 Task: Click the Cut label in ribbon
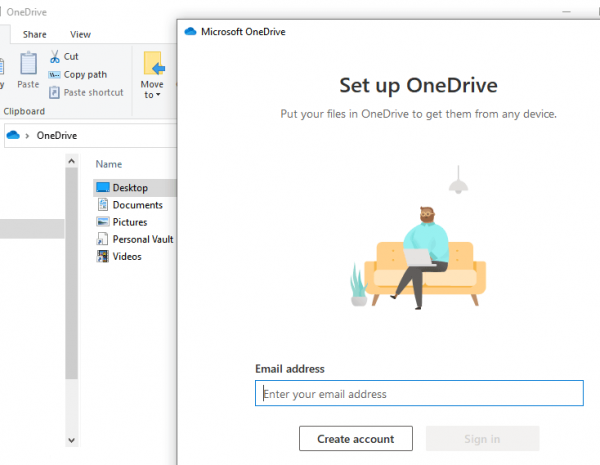click(71, 56)
